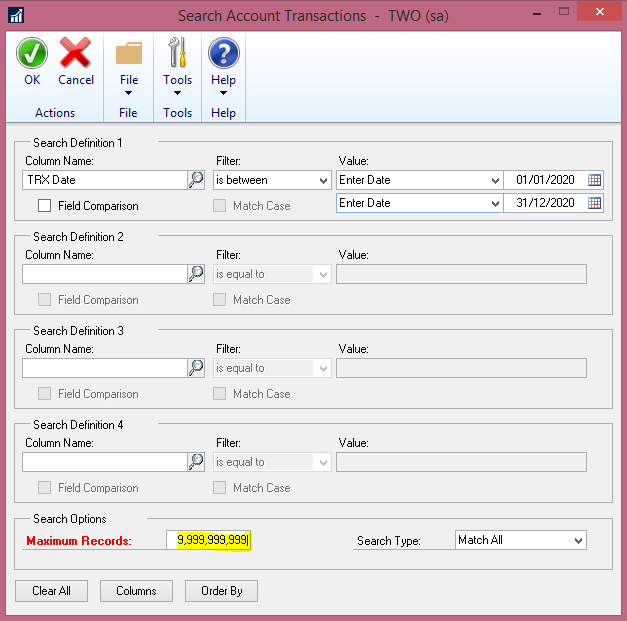Screen dimensions: 627x621
Task: Click Search Definition 2 column name field
Action: tap(105, 274)
